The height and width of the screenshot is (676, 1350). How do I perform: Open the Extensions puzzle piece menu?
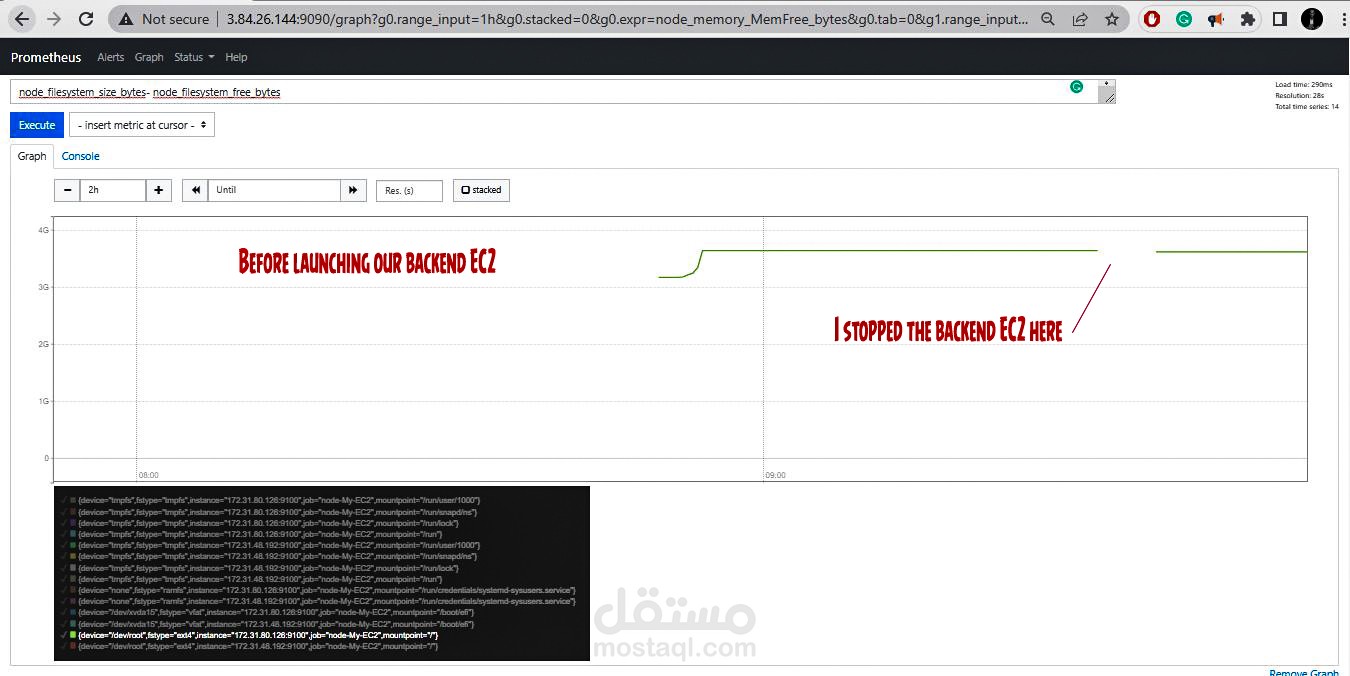click(x=1247, y=19)
